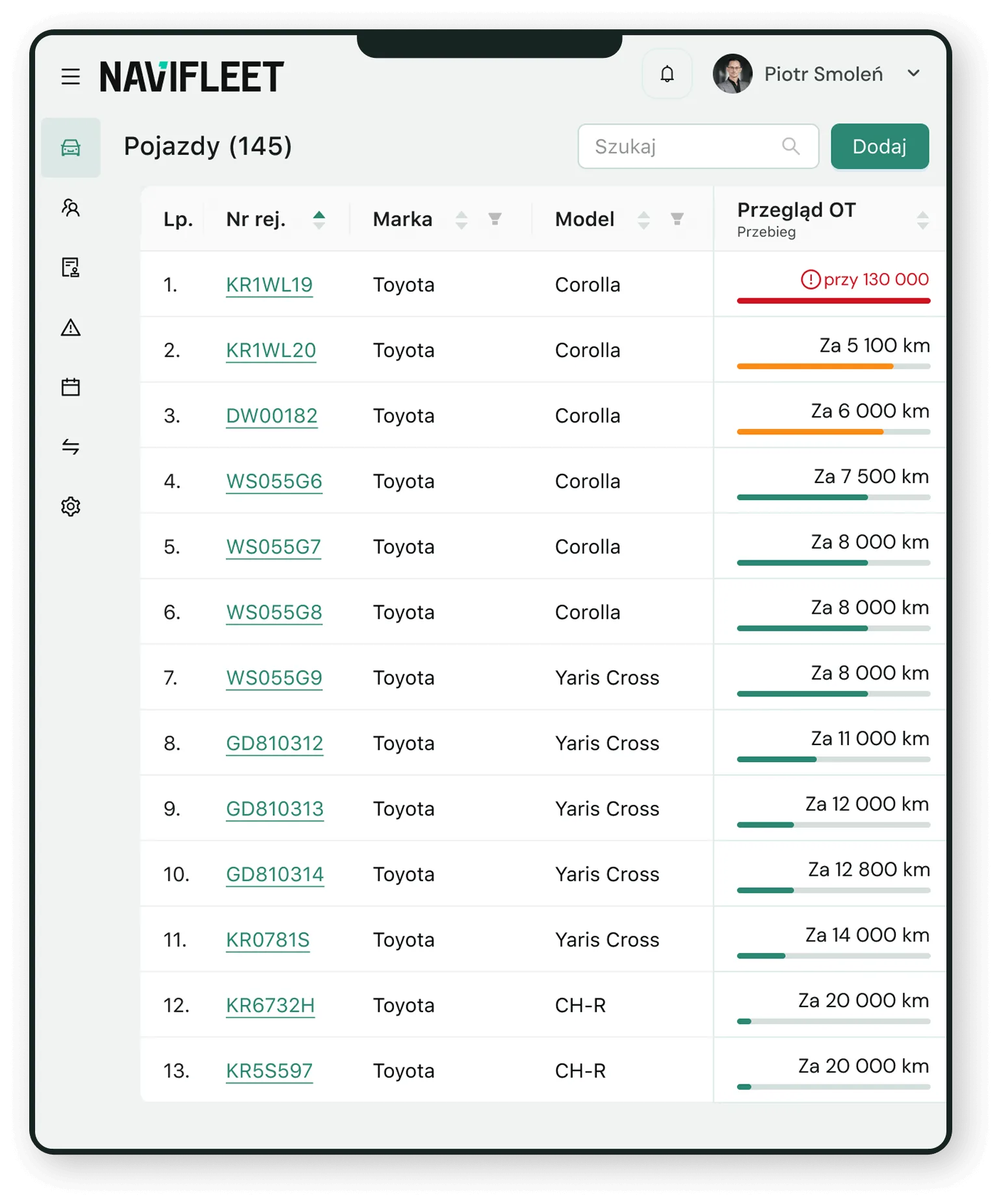Open vehicle WS055G8
The width and height of the screenshot is (1001, 1204).
(274, 613)
